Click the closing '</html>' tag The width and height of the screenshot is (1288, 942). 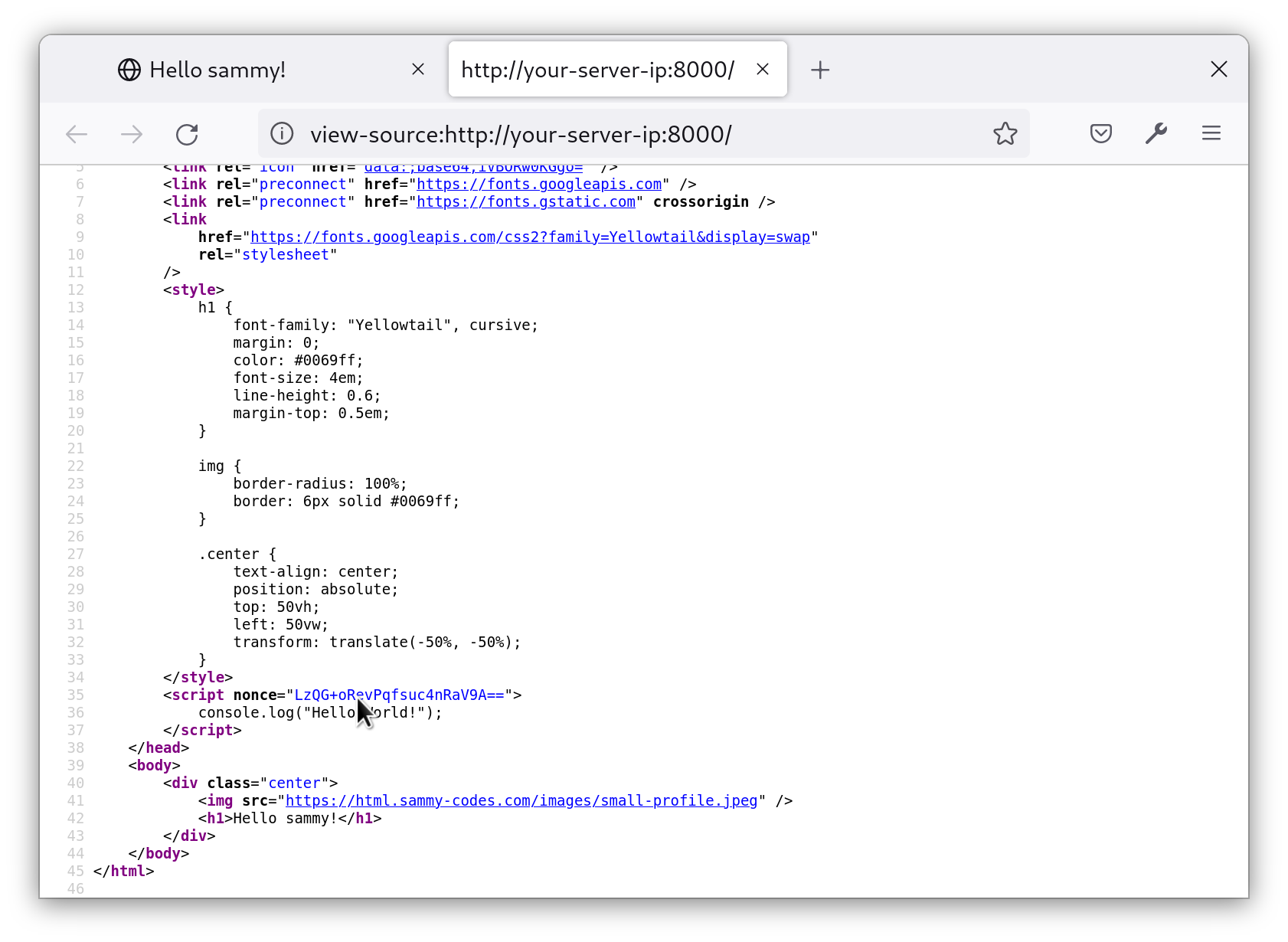point(124,871)
